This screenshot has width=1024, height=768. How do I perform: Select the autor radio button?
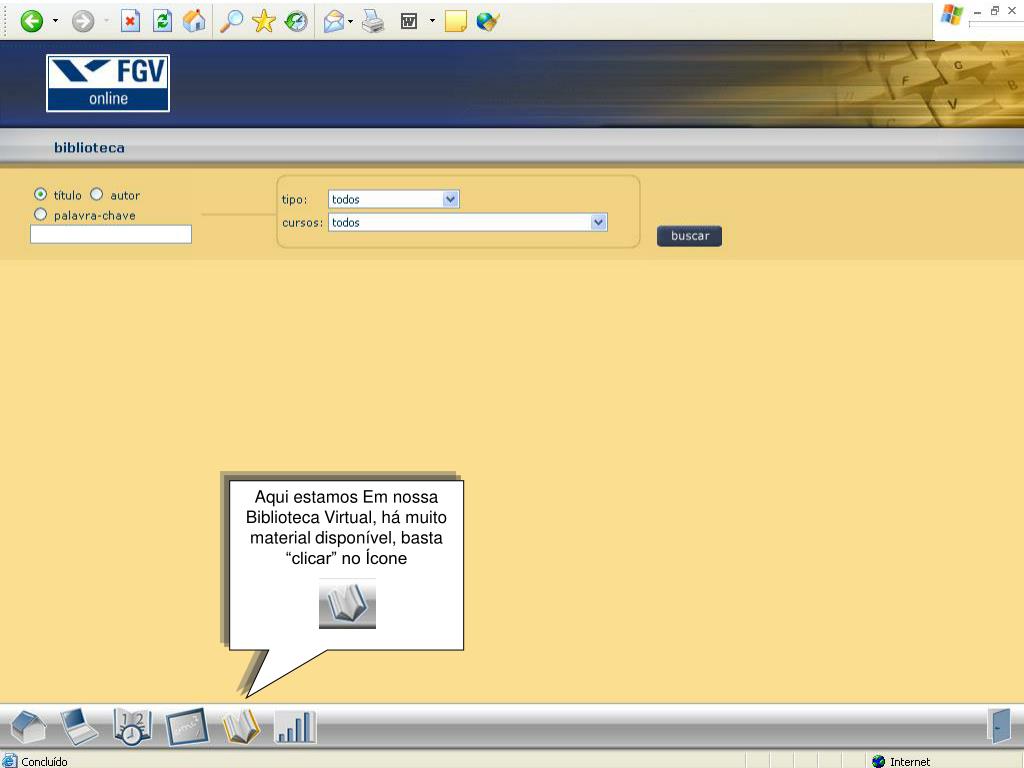coord(97,194)
